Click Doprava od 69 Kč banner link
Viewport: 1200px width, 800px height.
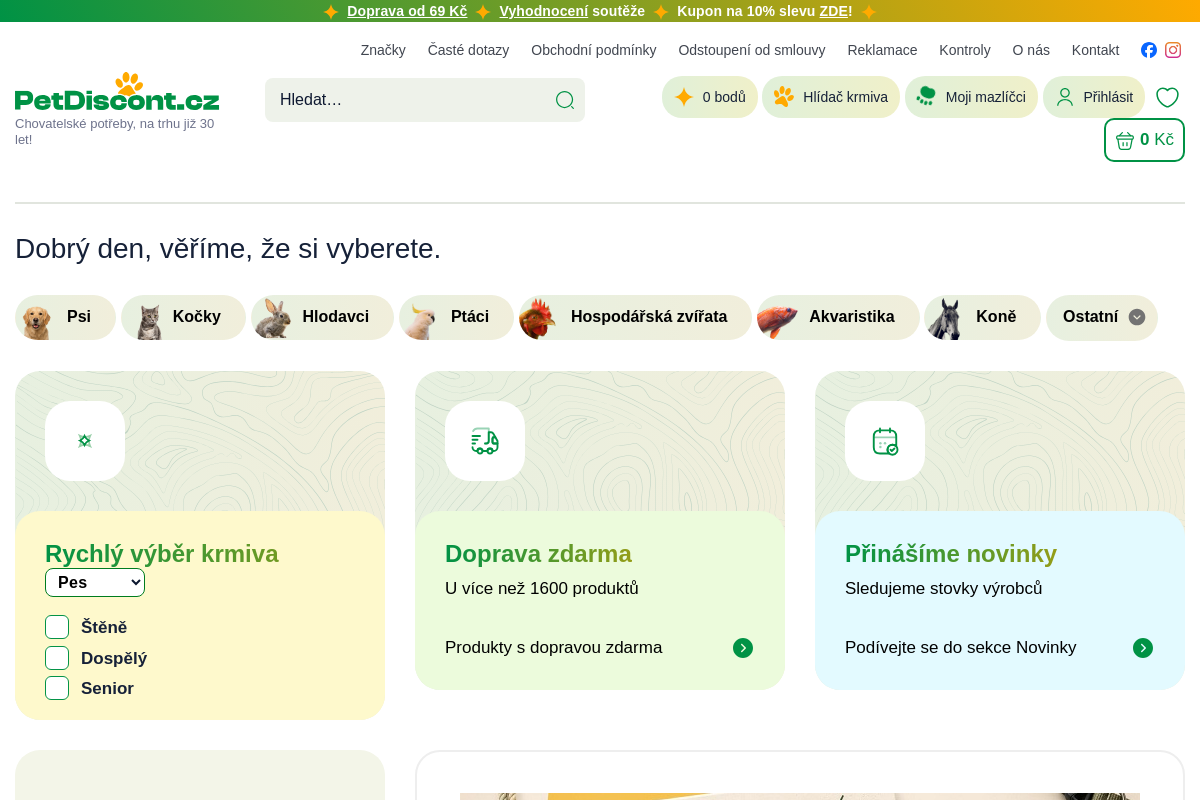[407, 11]
